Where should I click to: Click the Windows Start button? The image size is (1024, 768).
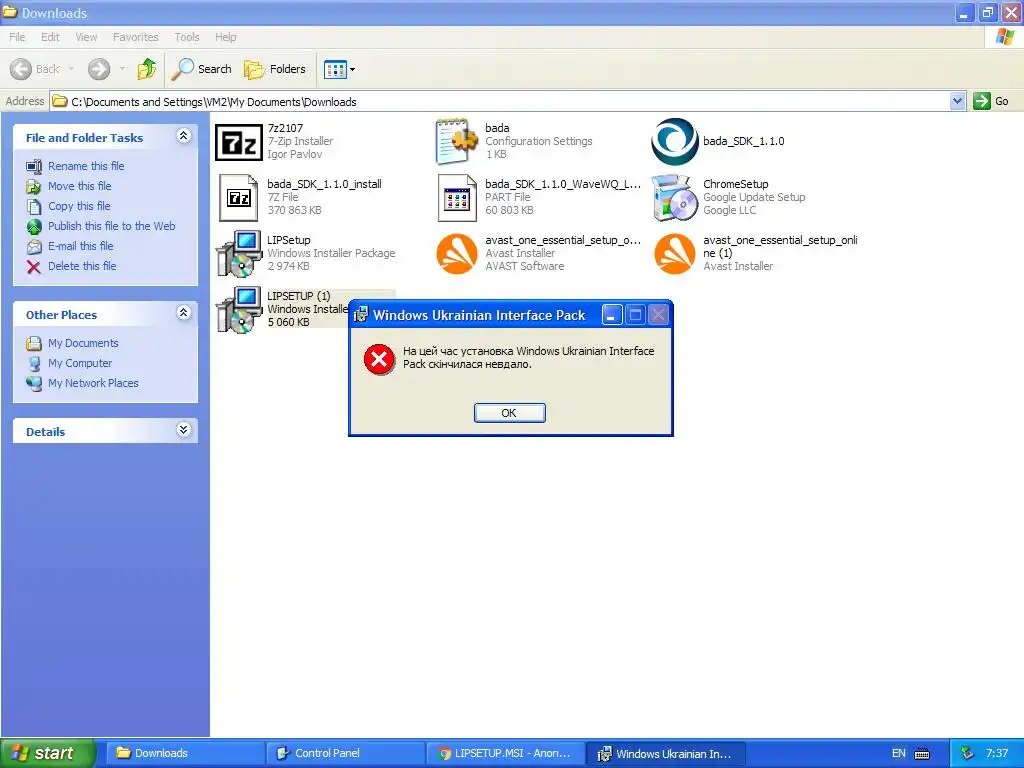(47, 753)
